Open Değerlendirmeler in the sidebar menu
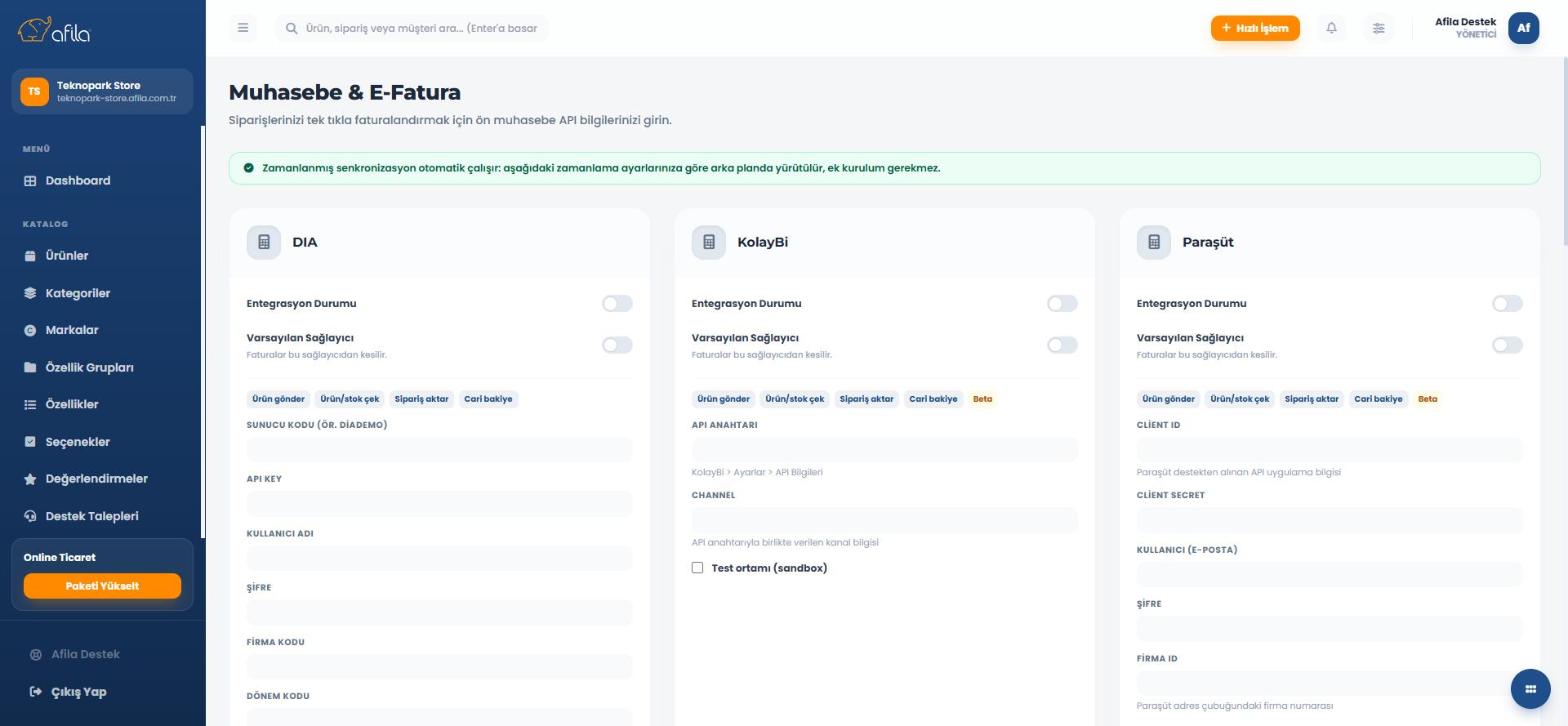The width and height of the screenshot is (1568, 726). [x=102, y=479]
